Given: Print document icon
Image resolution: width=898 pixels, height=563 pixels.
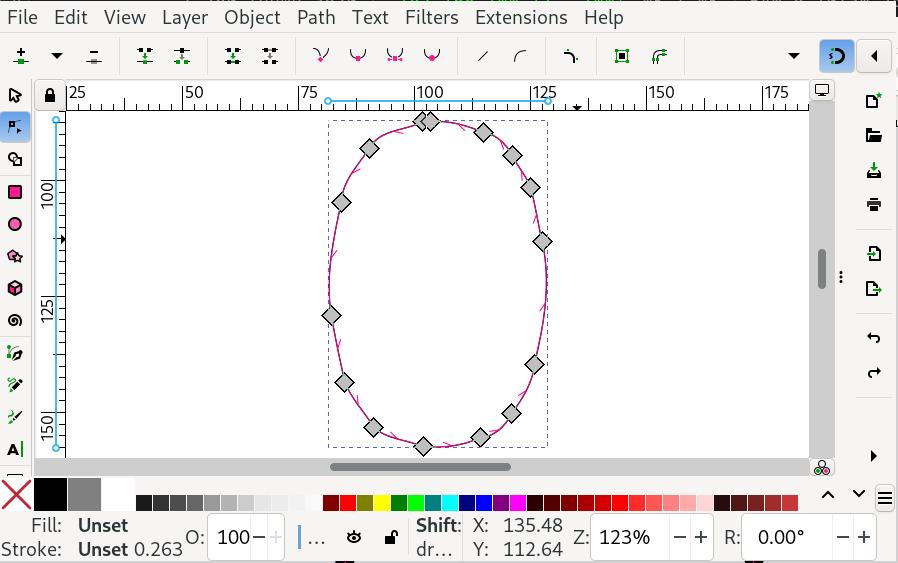Looking at the screenshot, I should click(x=873, y=204).
